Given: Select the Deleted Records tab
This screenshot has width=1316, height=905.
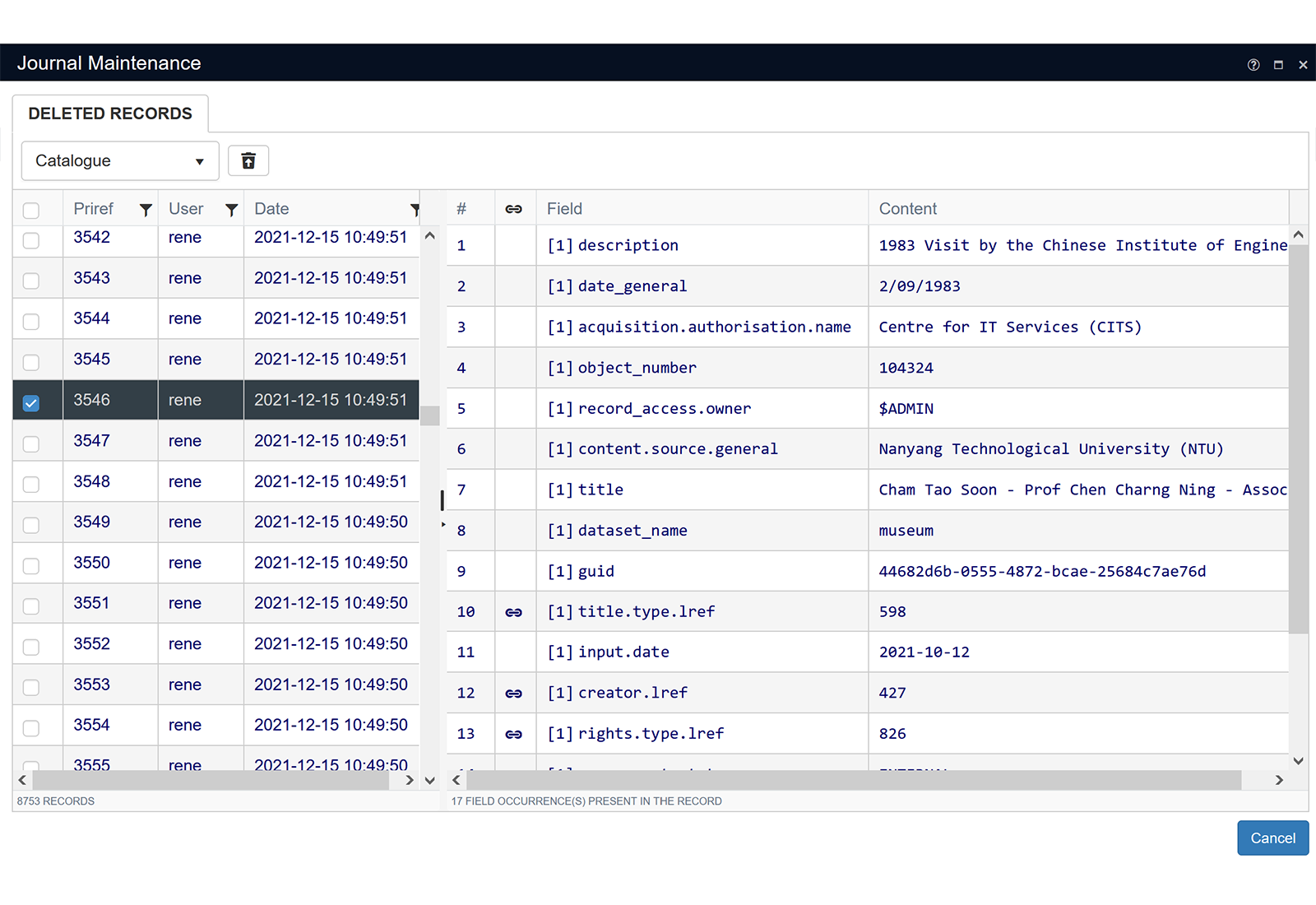Looking at the screenshot, I should (110, 114).
